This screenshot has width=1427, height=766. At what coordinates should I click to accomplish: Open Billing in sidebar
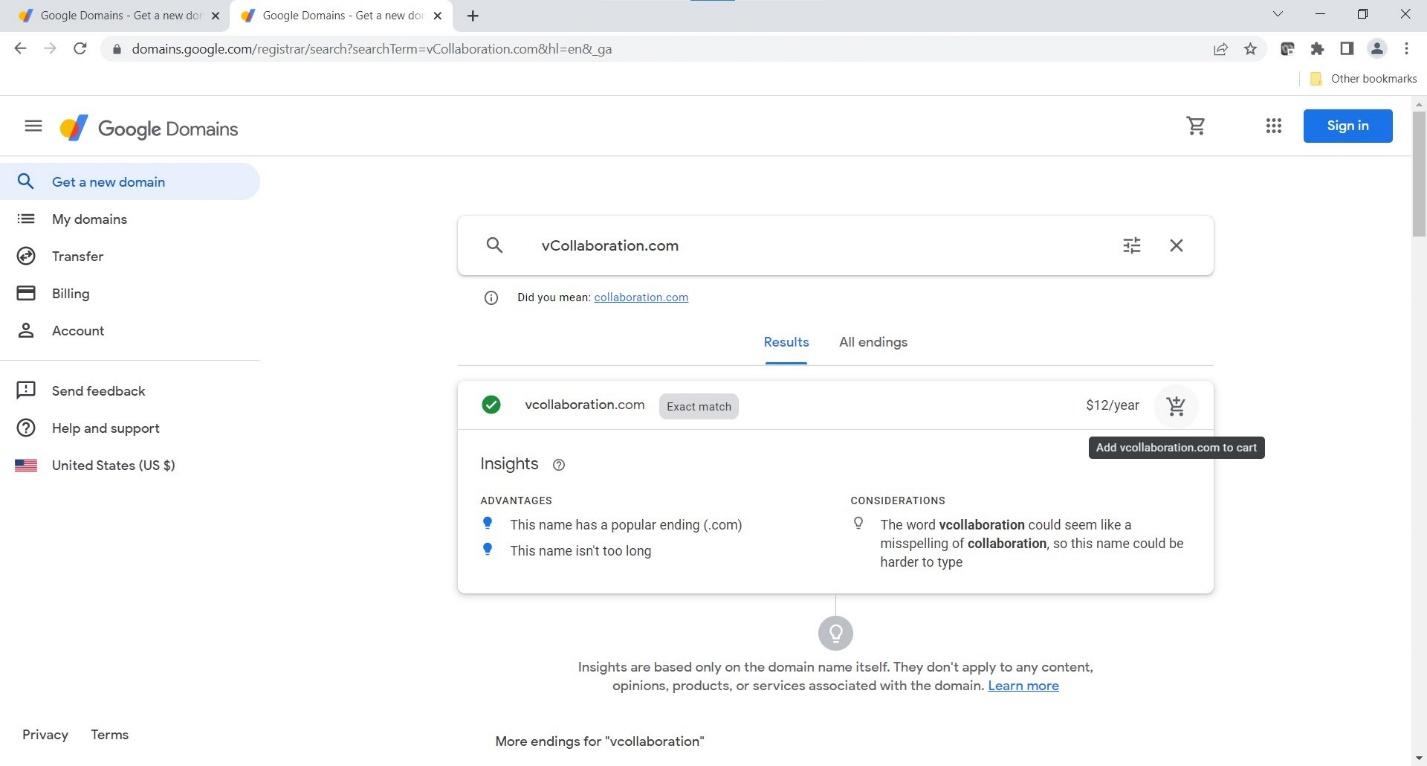[130, 293]
